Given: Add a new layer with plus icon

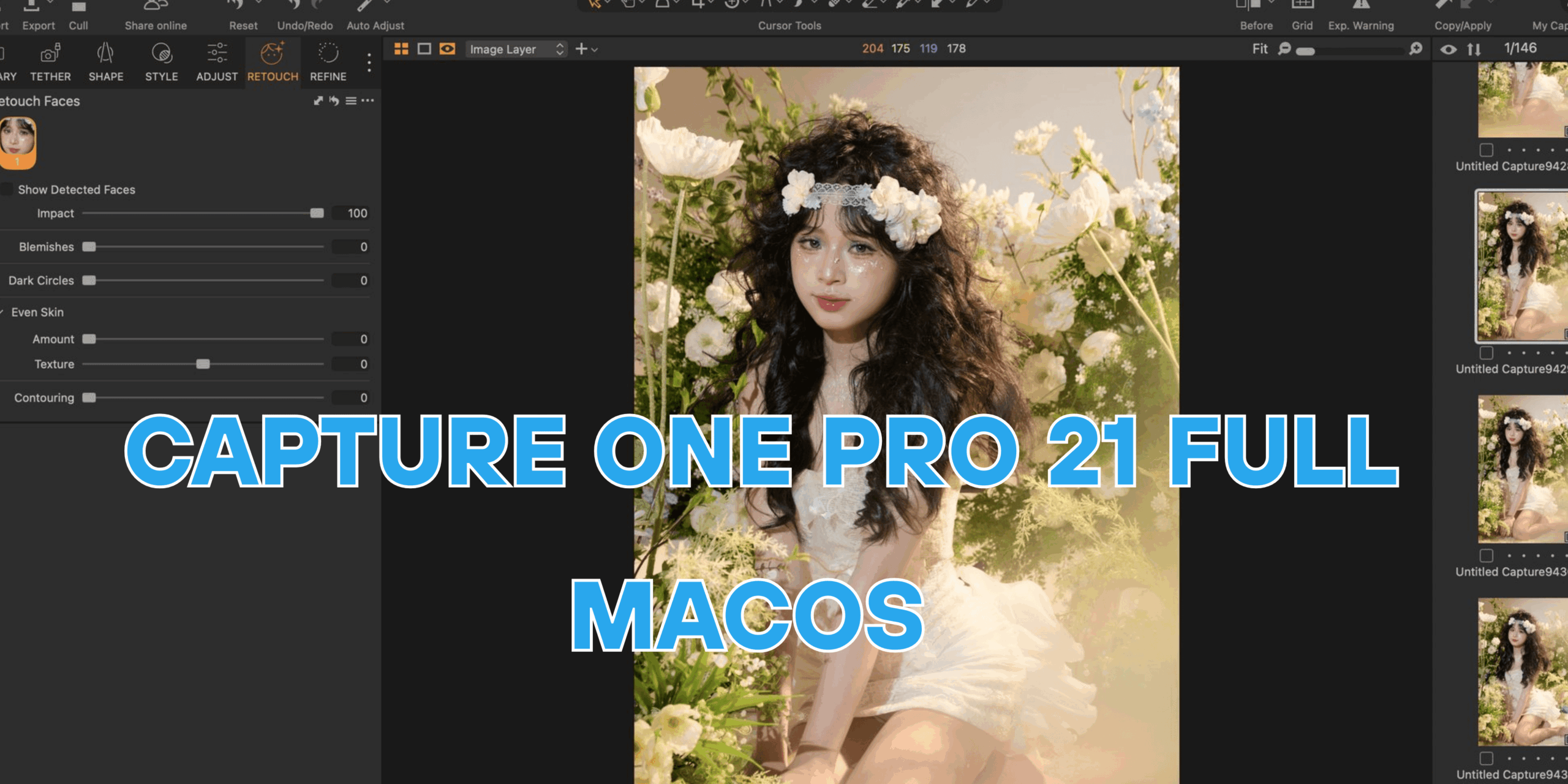Looking at the screenshot, I should [x=581, y=49].
